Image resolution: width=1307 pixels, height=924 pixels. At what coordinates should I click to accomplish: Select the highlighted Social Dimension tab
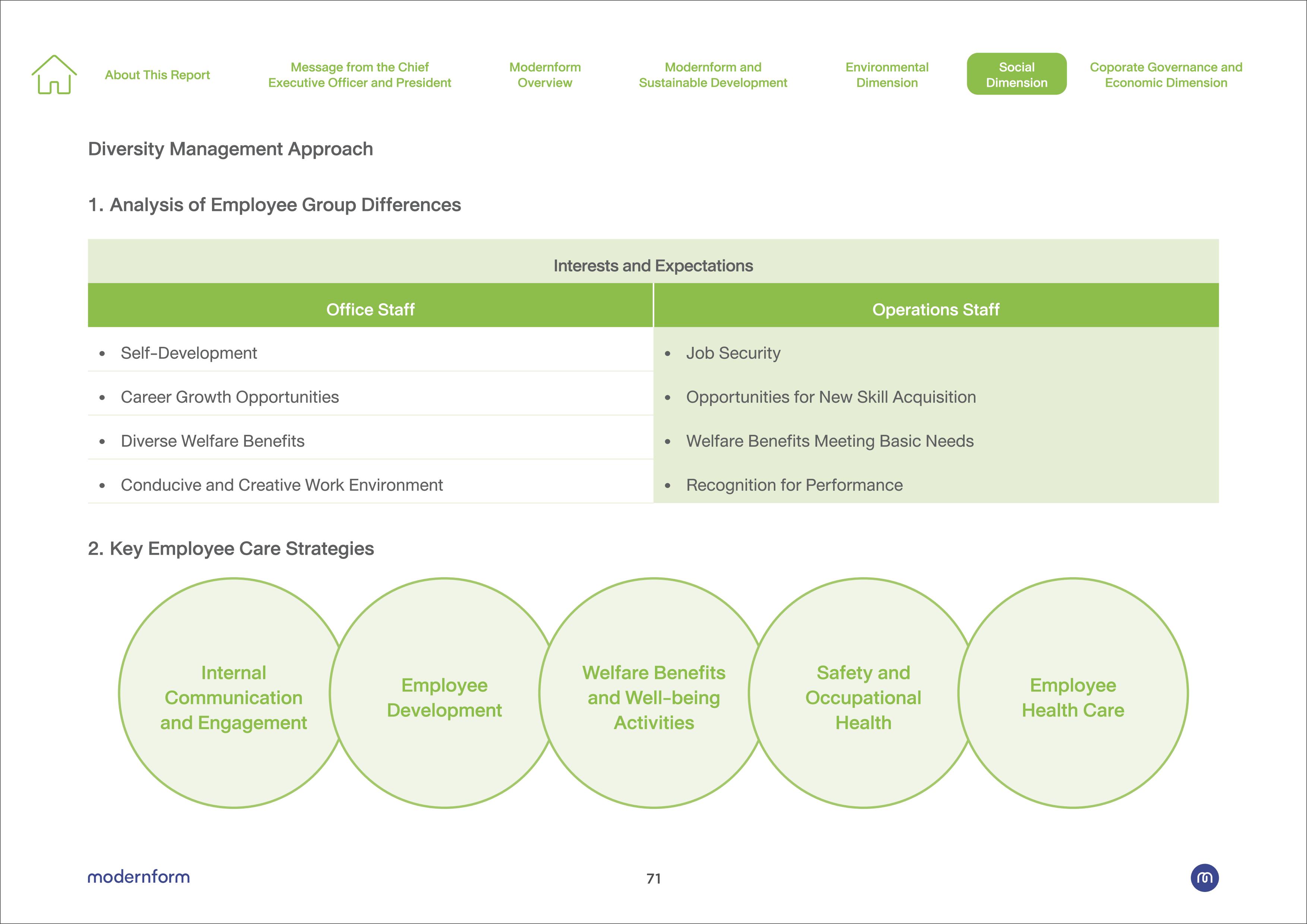pos(1016,75)
